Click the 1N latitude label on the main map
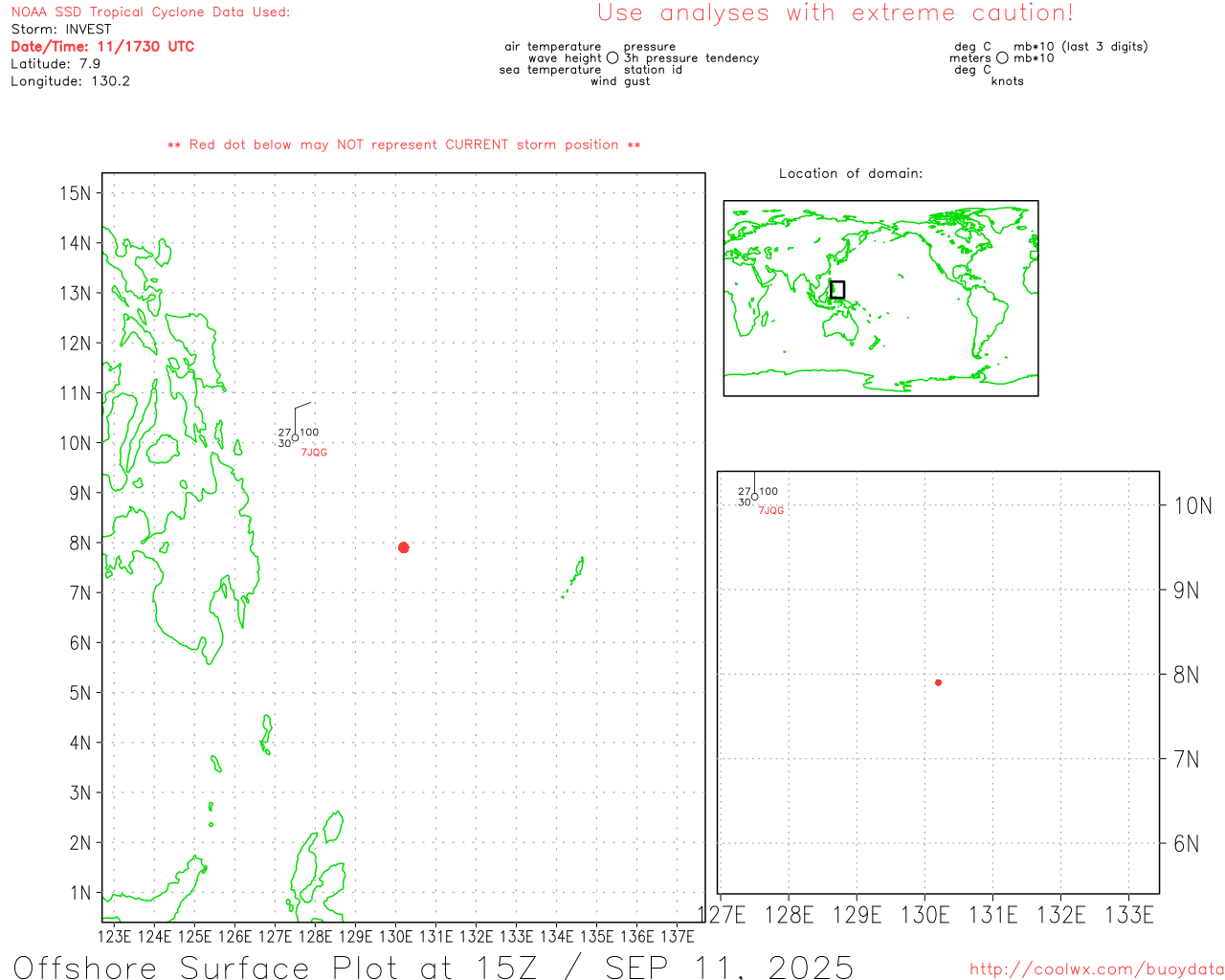The width and height of the screenshot is (1225, 980). click(79, 893)
